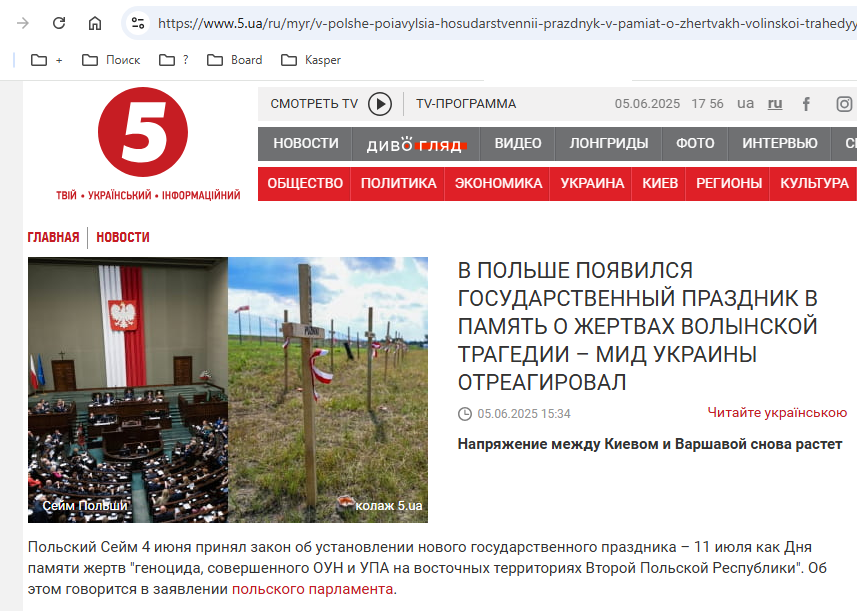Click НОВОСТИ breadcrumb link
Image resolution: width=857 pixels, height=611 pixels.
click(x=122, y=237)
